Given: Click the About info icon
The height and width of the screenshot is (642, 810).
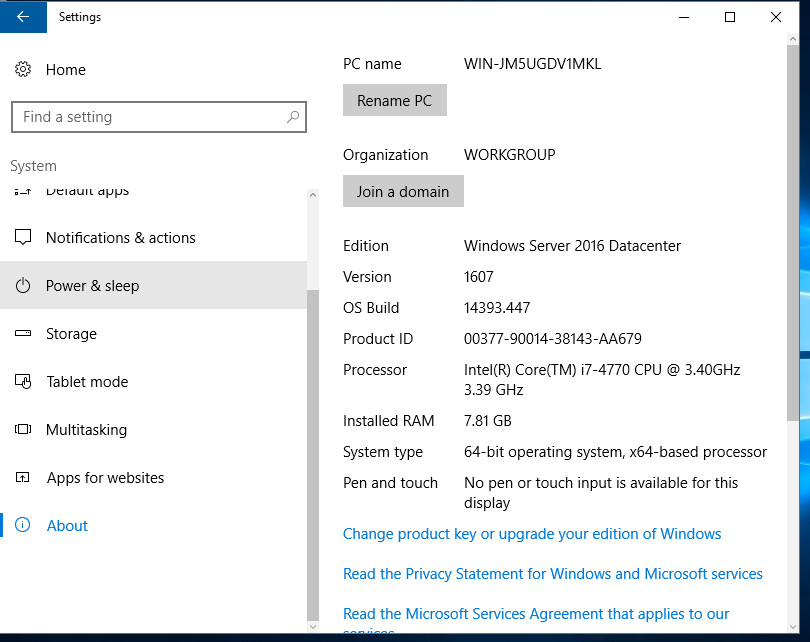Looking at the screenshot, I should (23, 525).
